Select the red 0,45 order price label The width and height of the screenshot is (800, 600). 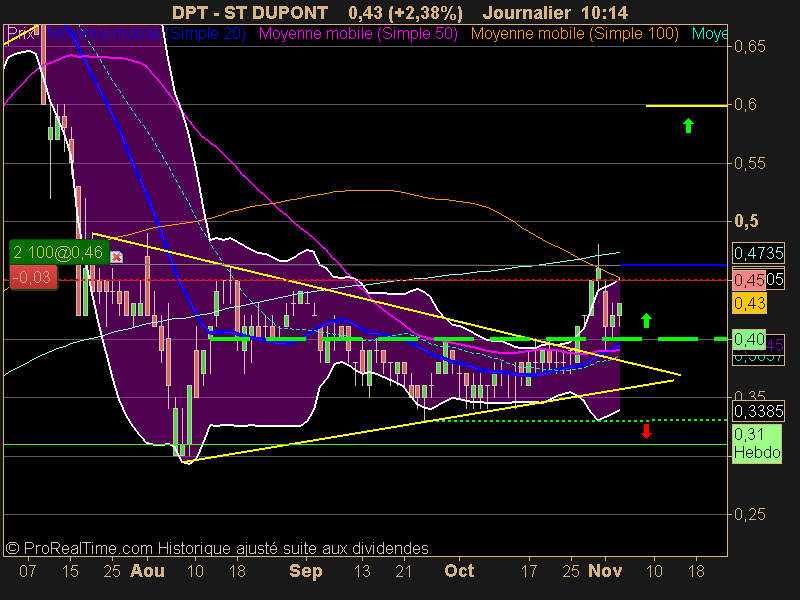749,280
